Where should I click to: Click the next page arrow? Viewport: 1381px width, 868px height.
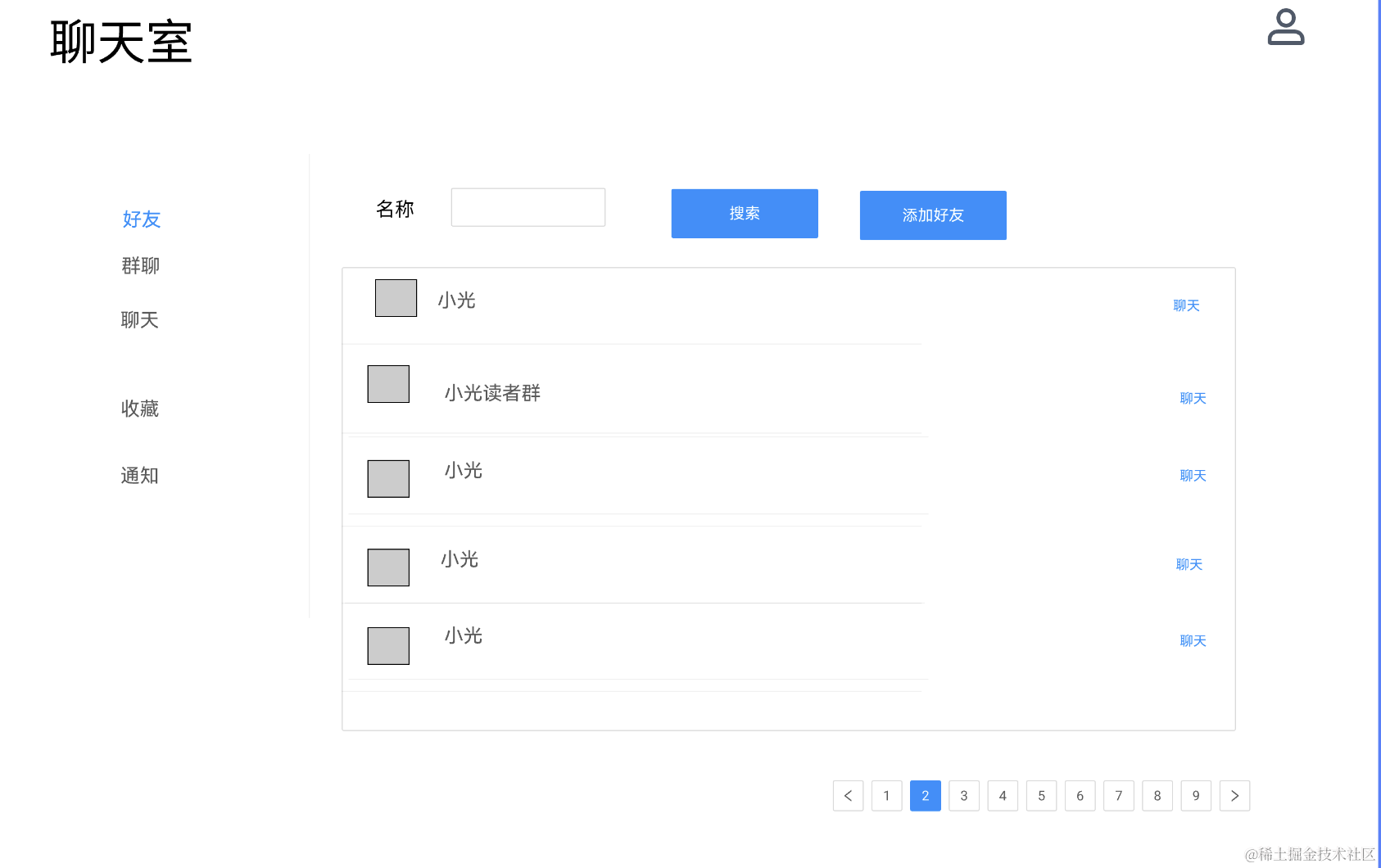[1234, 796]
